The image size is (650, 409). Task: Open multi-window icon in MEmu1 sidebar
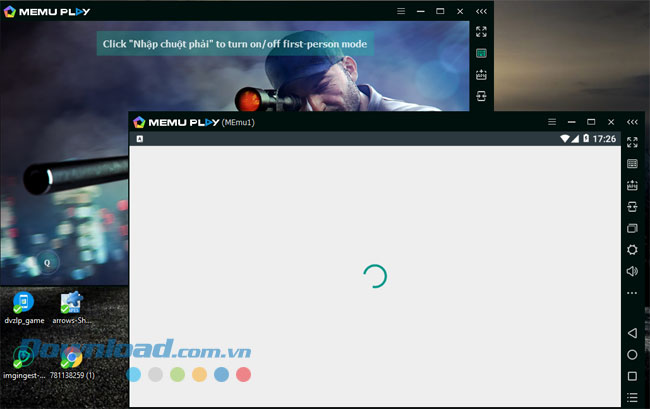point(632,228)
